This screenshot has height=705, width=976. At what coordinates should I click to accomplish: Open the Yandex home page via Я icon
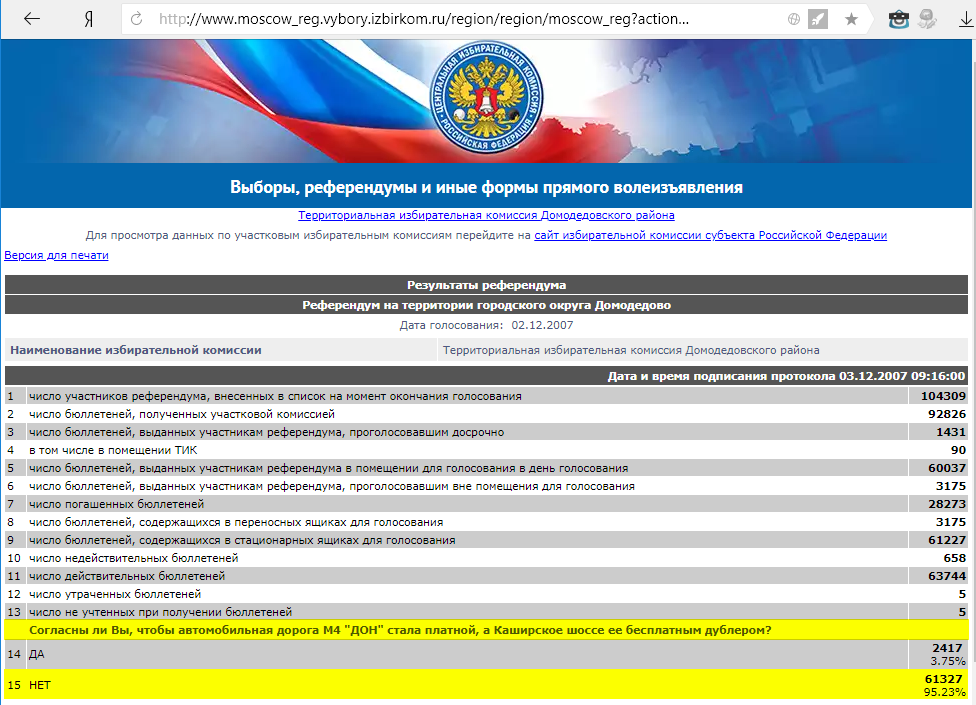point(88,19)
